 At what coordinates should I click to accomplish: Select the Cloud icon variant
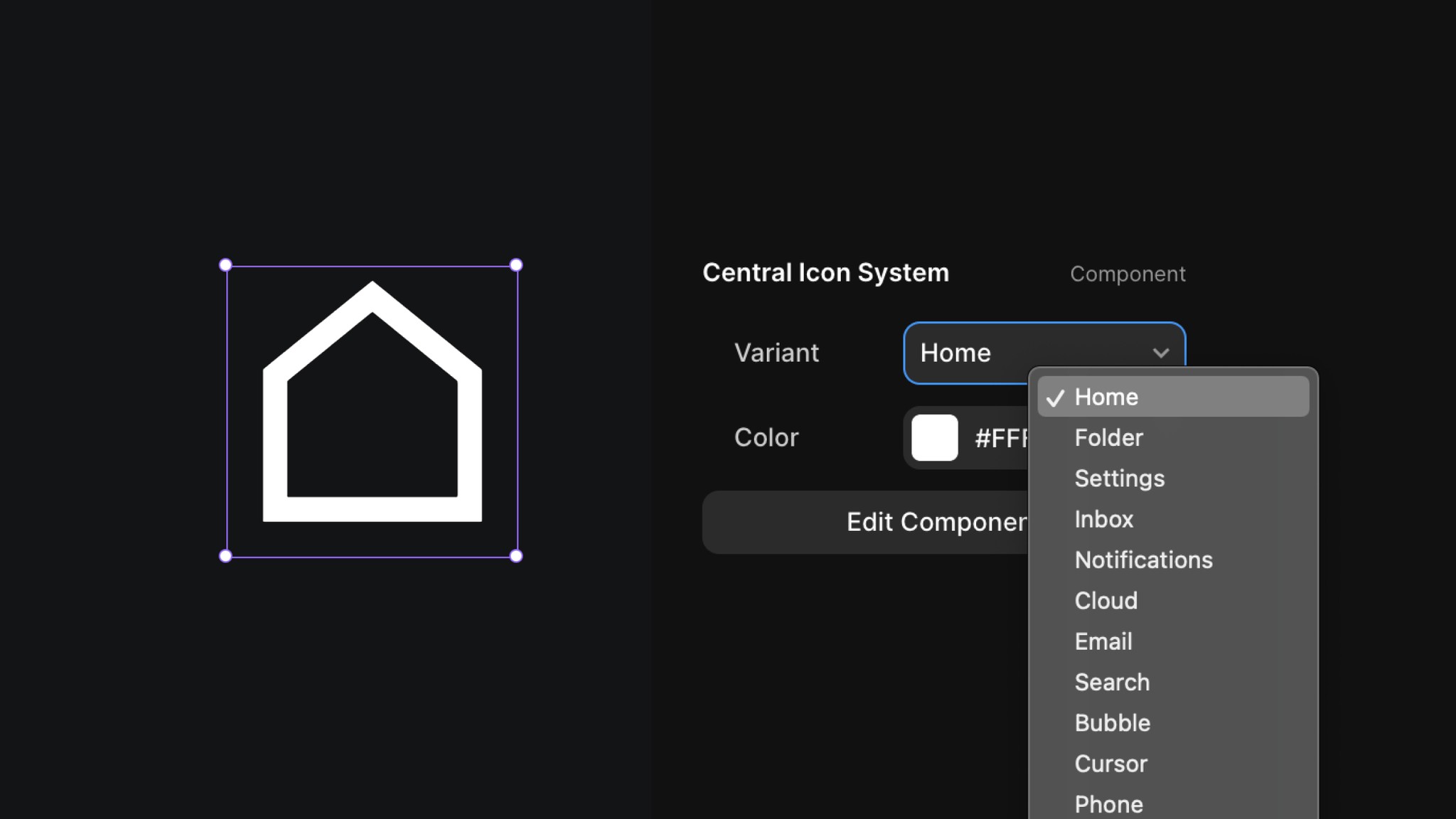1106,601
